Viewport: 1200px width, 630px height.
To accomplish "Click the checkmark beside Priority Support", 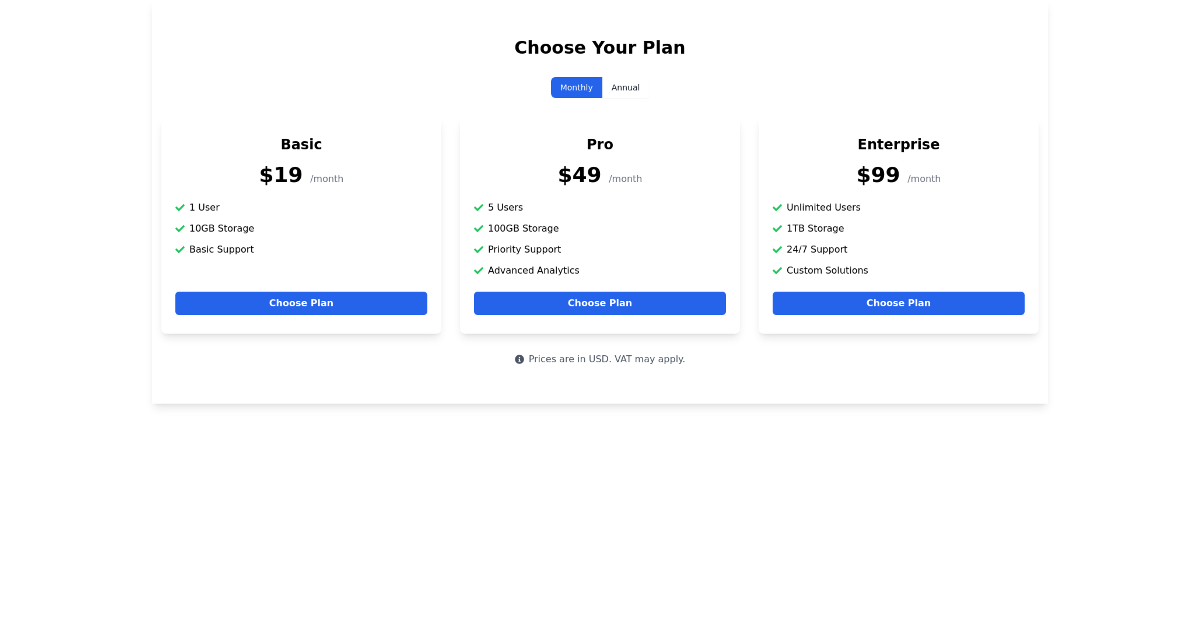I will click(478, 249).
